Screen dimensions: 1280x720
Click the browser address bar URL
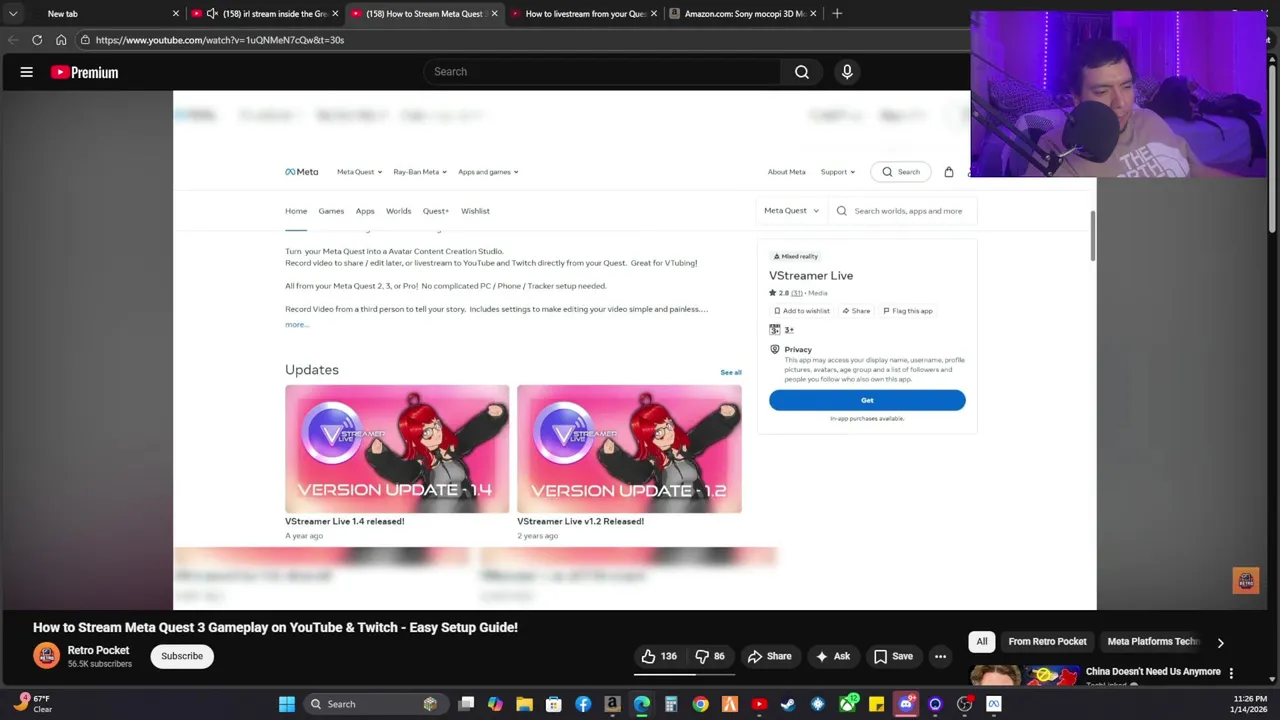click(220, 40)
